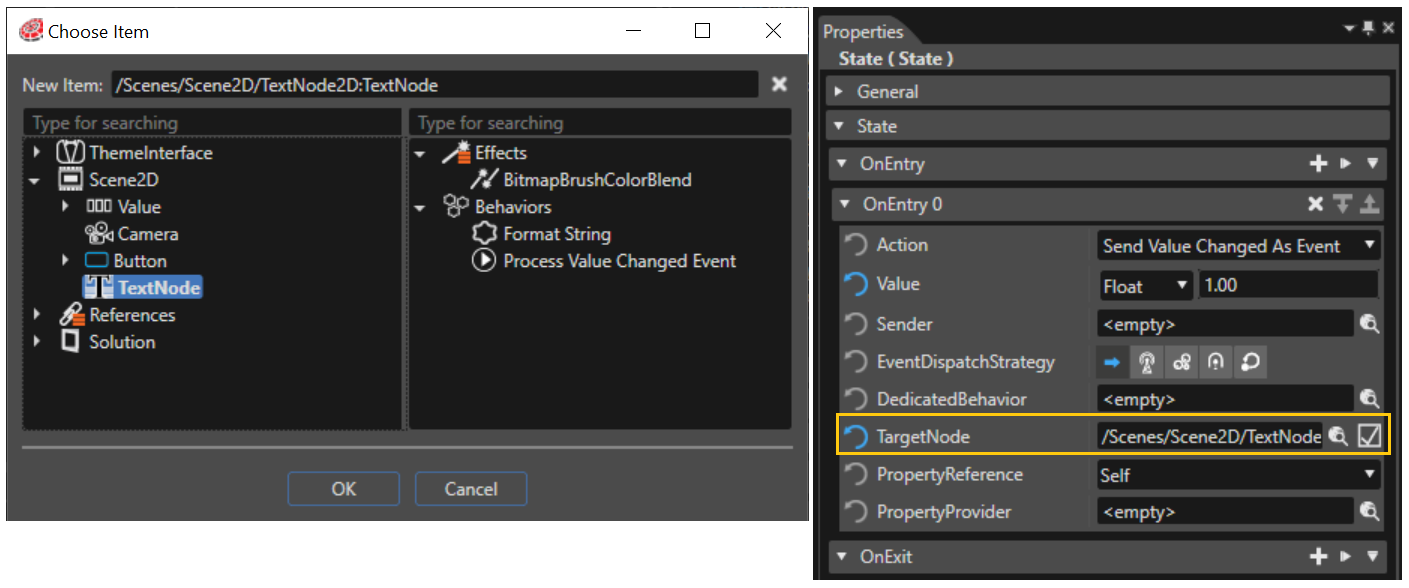Expand the Value node arrow

coord(65,206)
